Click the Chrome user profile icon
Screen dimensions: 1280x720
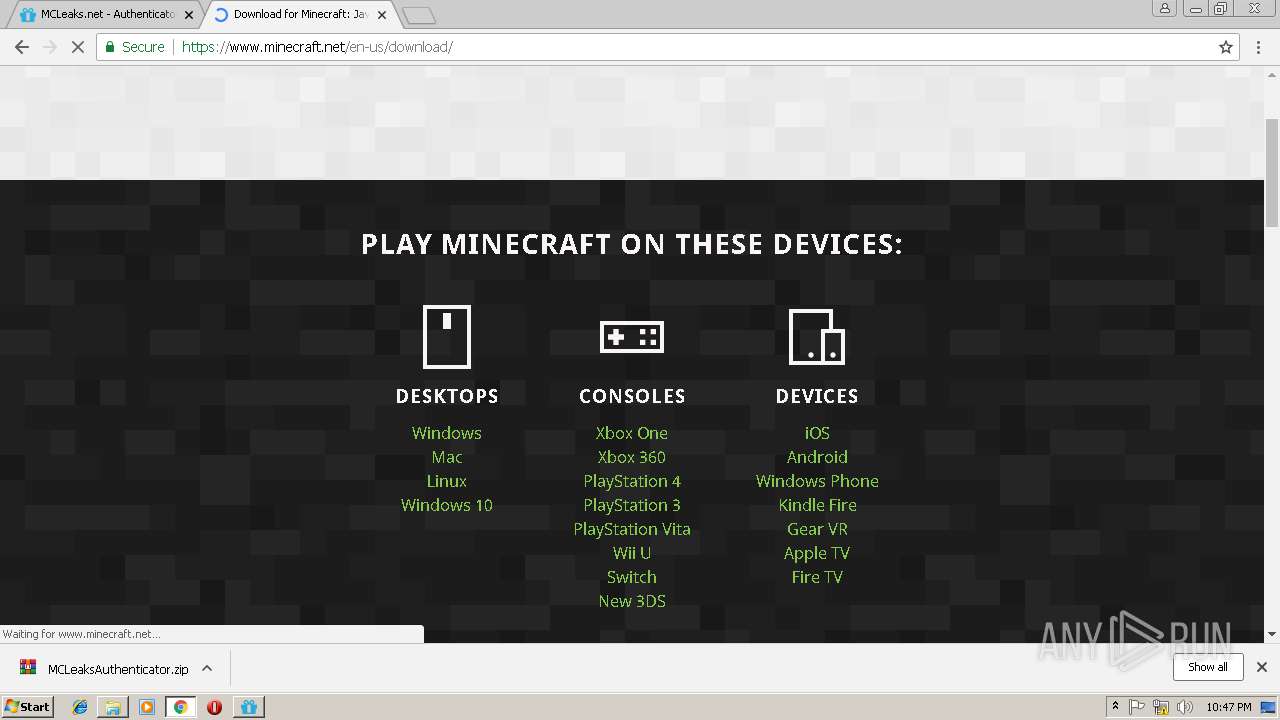tap(1165, 8)
